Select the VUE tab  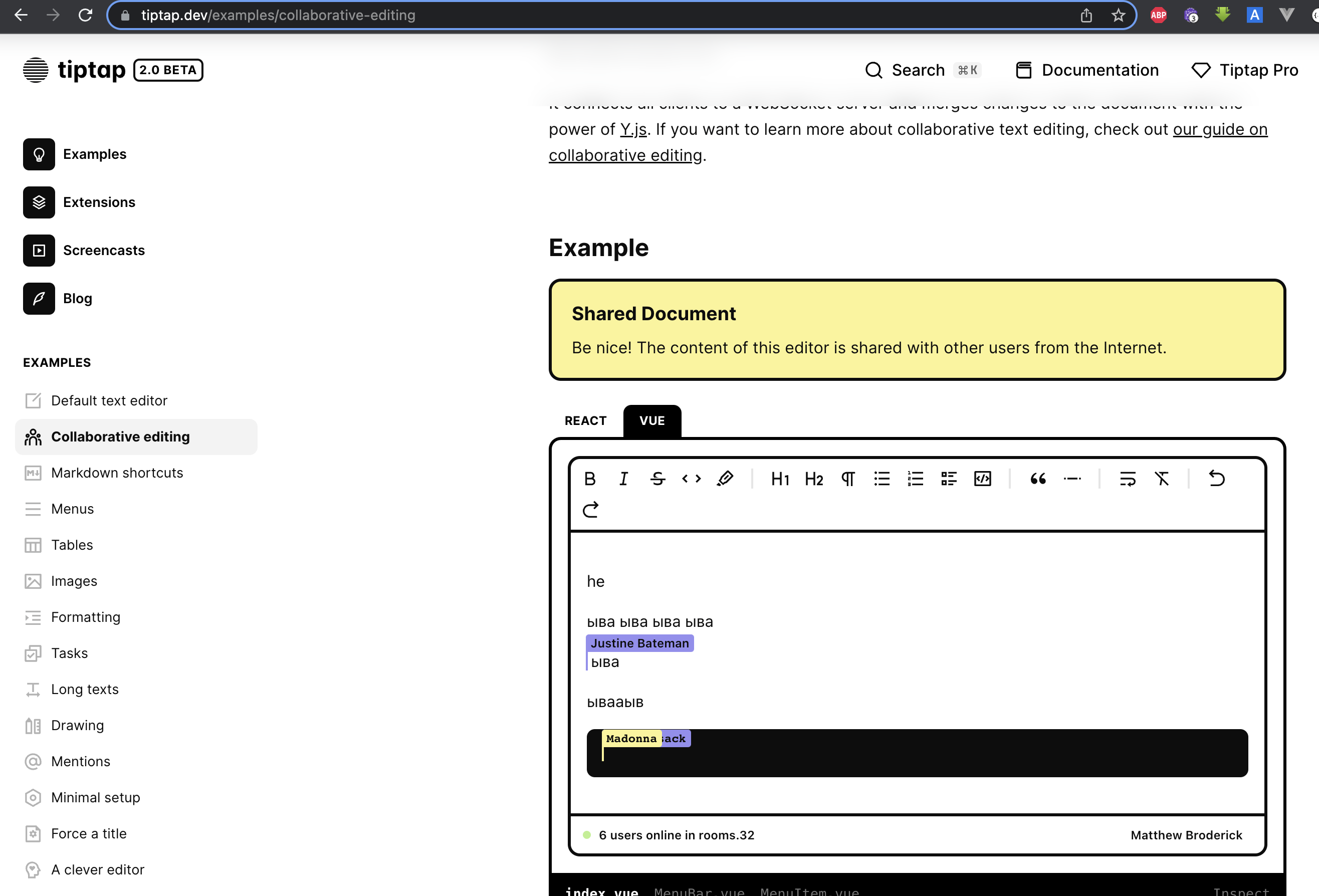tap(651, 420)
